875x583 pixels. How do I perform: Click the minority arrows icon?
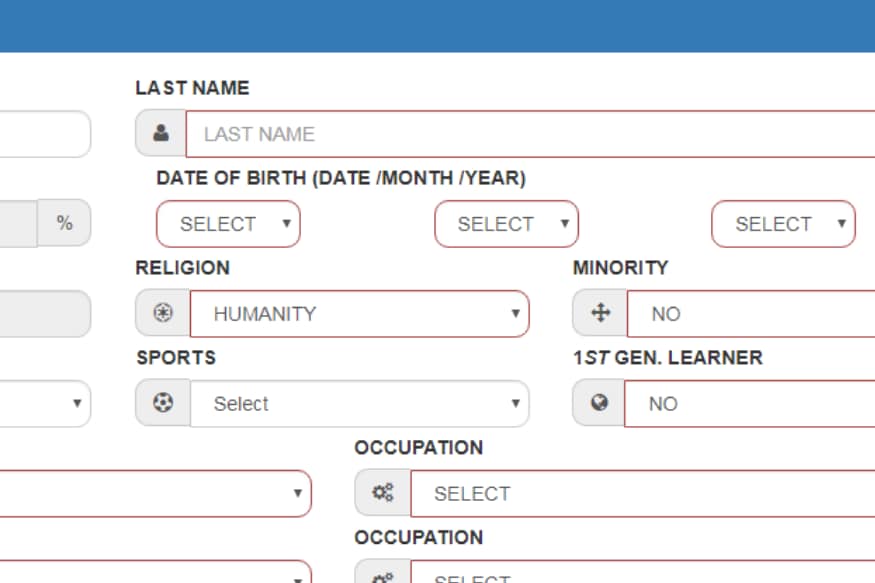(600, 313)
